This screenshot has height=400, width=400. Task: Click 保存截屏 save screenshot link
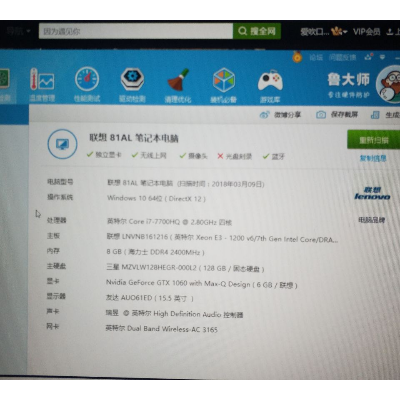tap(344, 115)
